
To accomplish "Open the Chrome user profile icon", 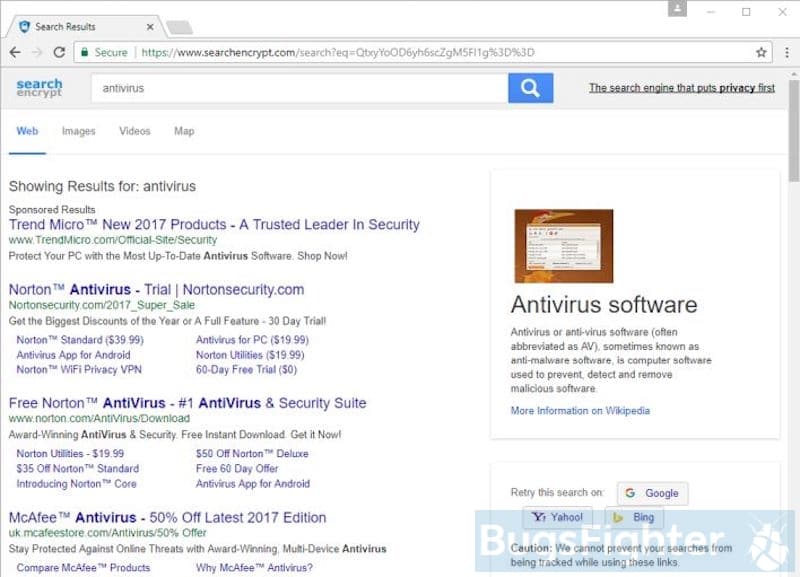I will click(x=677, y=8).
